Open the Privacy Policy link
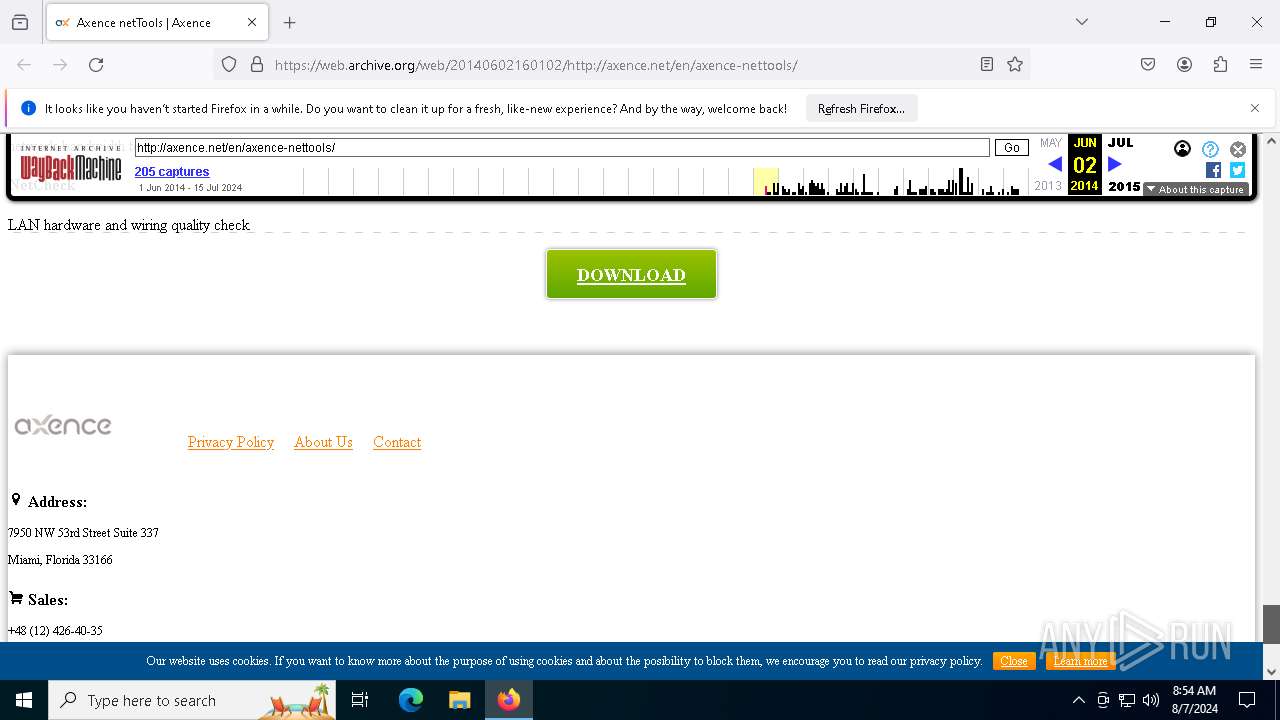Screen dimensions: 1280x720 click(231, 442)
